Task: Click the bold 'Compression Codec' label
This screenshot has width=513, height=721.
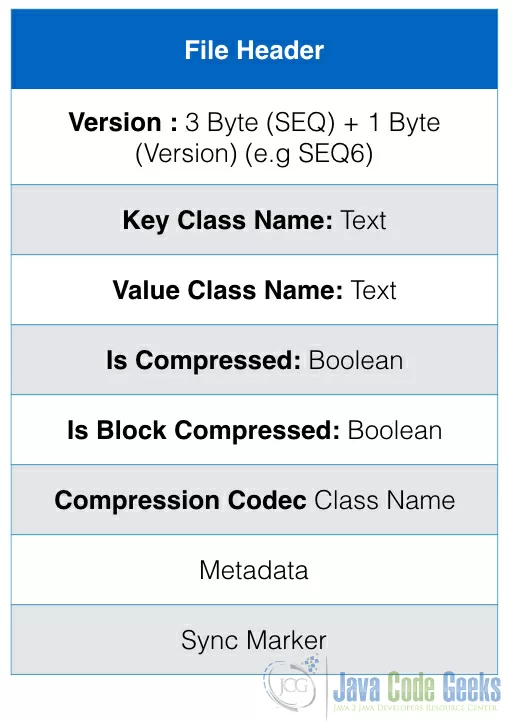Action: click(181, 500)
